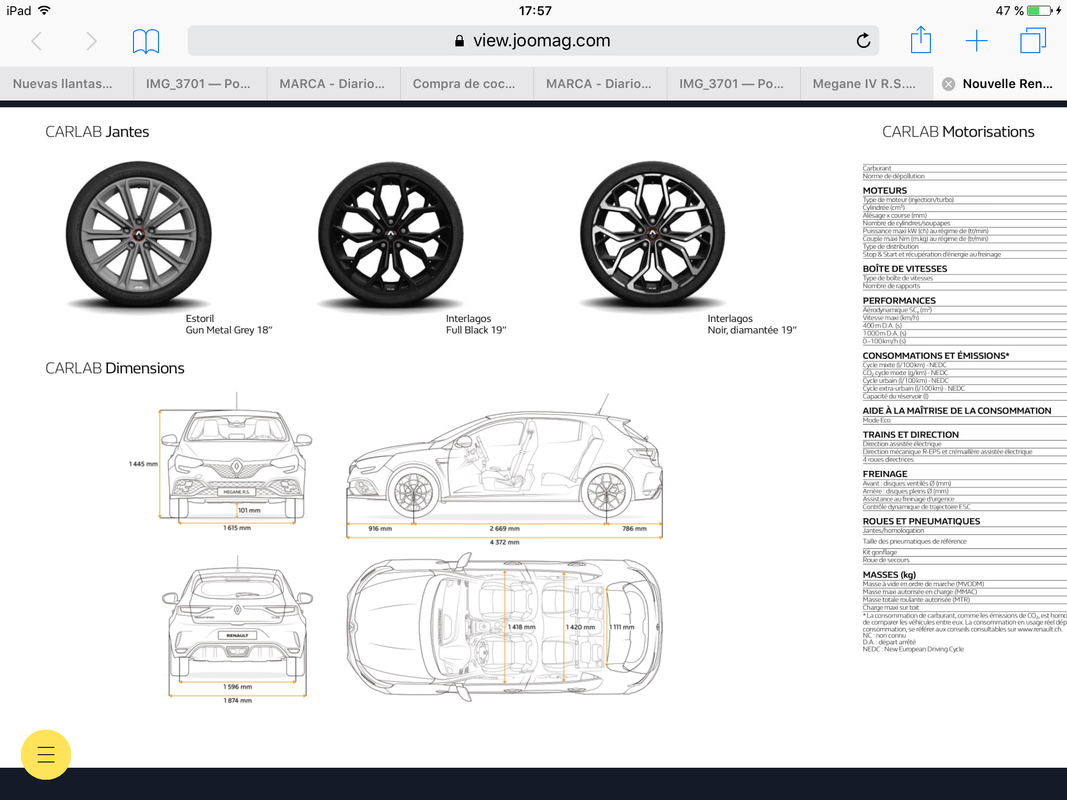
Task: Tap the 1 418 mm interior width label
Action: (x=522, y=627)
